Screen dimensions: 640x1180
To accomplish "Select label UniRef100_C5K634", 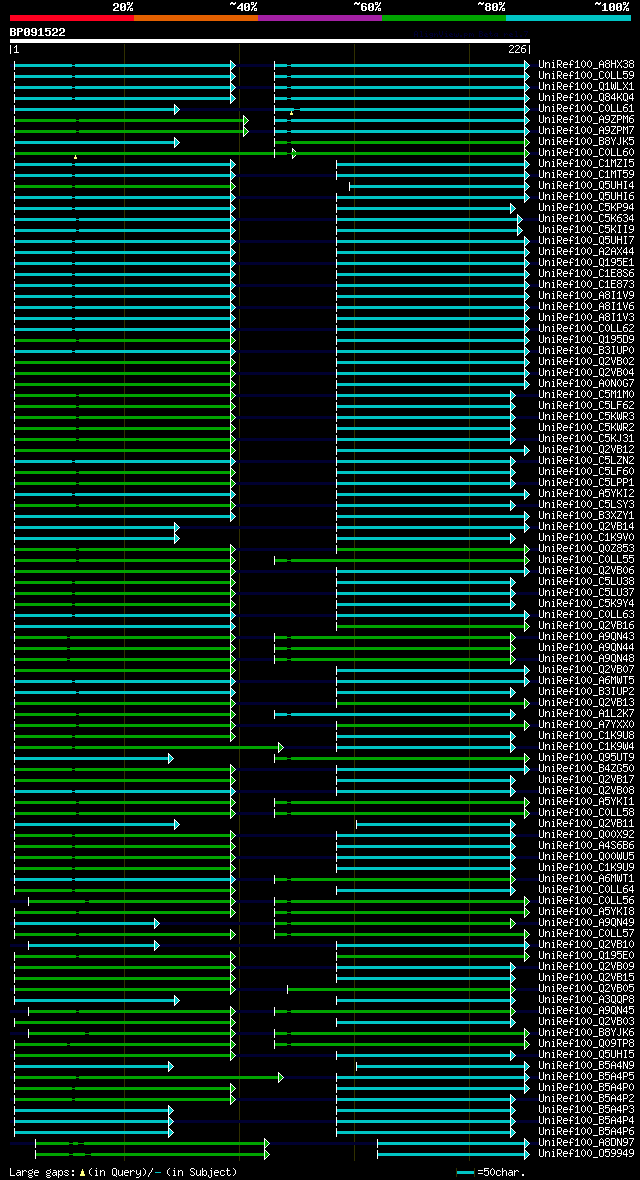I will point(587,218).
